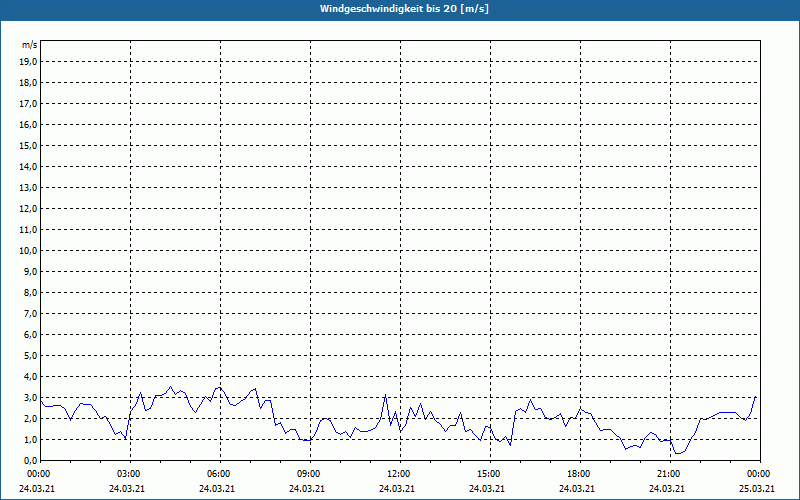Viewport: 800px width, 500px height.
Task: Click the wind speed minimum just after 21:00
Action: click(677, 453)
